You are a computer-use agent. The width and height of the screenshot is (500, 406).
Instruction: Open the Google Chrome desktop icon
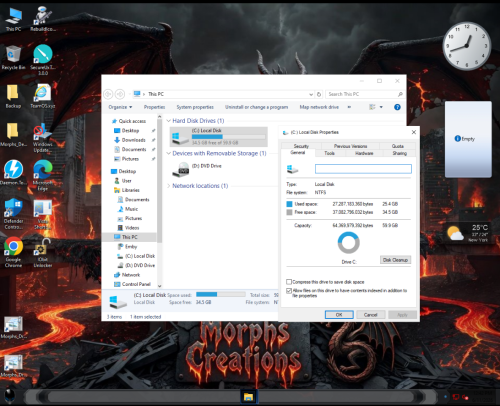pos(13,246)
